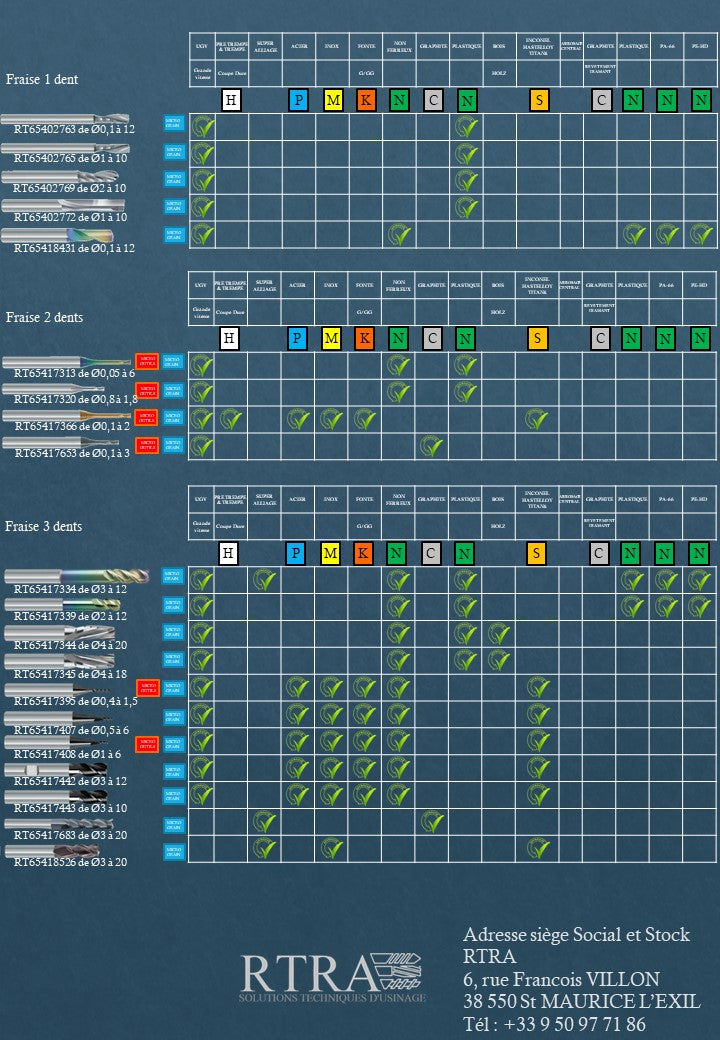Screen dimensions: 720x1040
Task: Click the Graphite check mark for RT65417683
Action: [432, 822]
